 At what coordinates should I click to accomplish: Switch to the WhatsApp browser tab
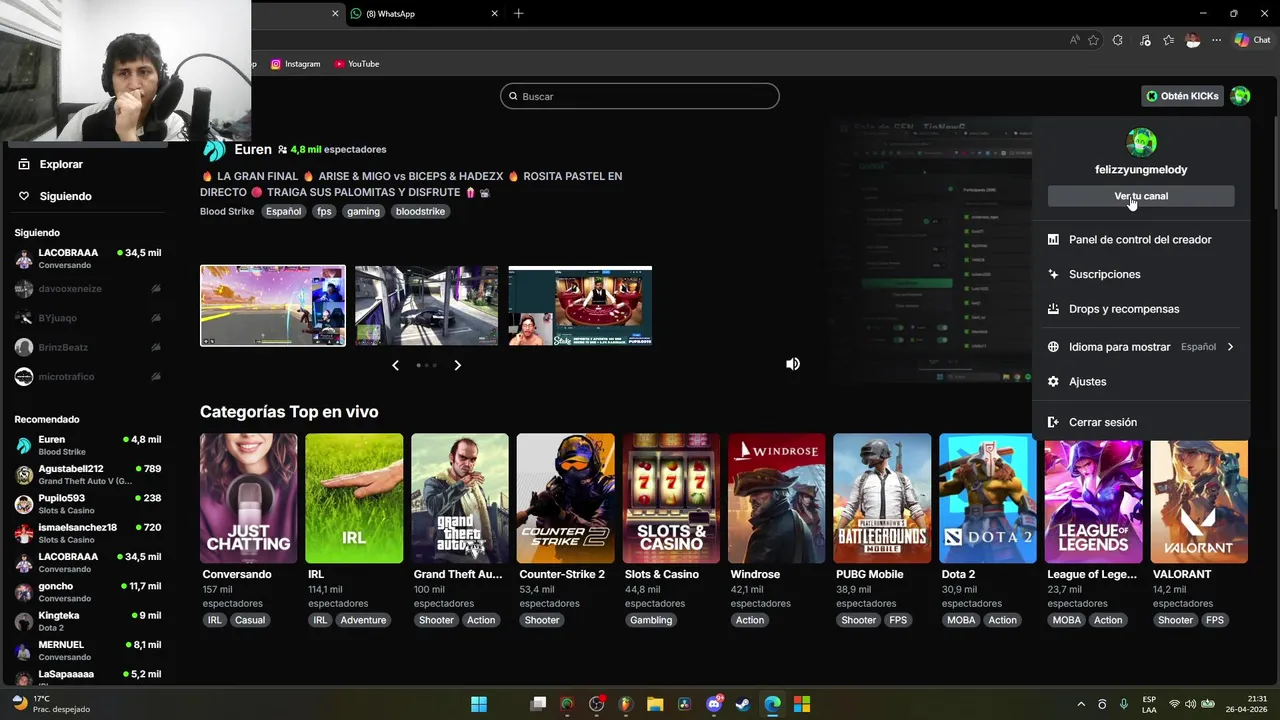(425, 14)
